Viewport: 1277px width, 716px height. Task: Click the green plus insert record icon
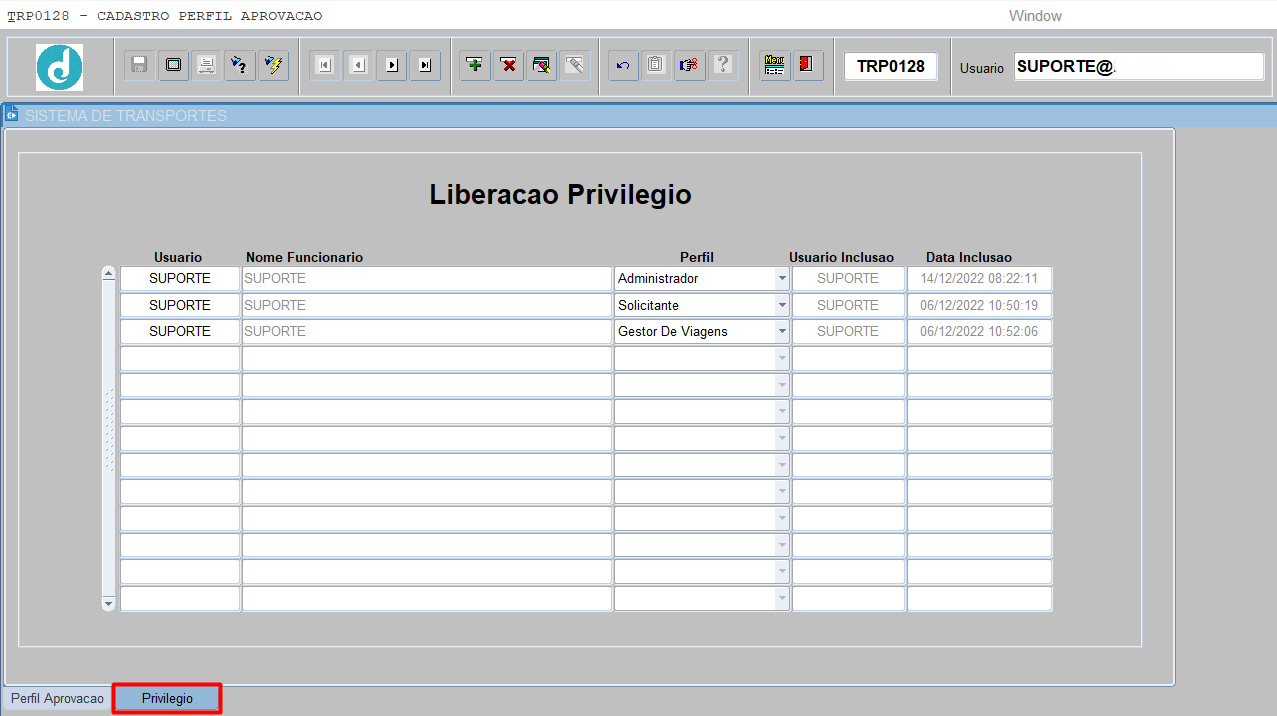click(x=475, y=65)
